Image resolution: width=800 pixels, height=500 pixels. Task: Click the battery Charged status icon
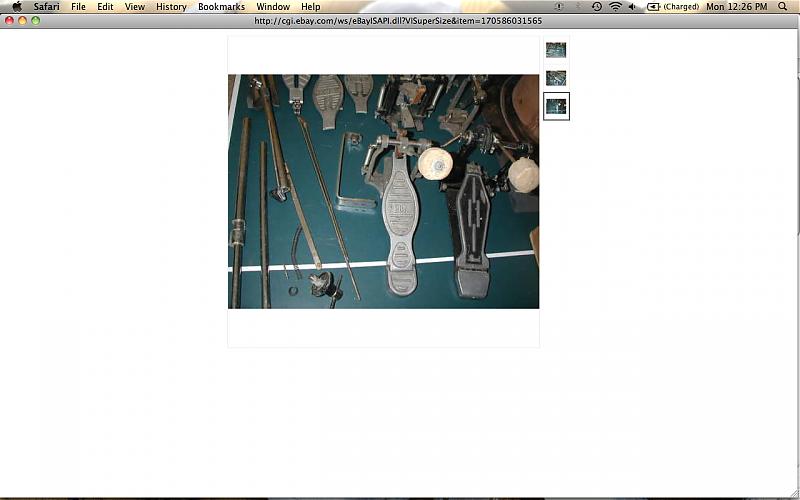[x=673, y=6]
